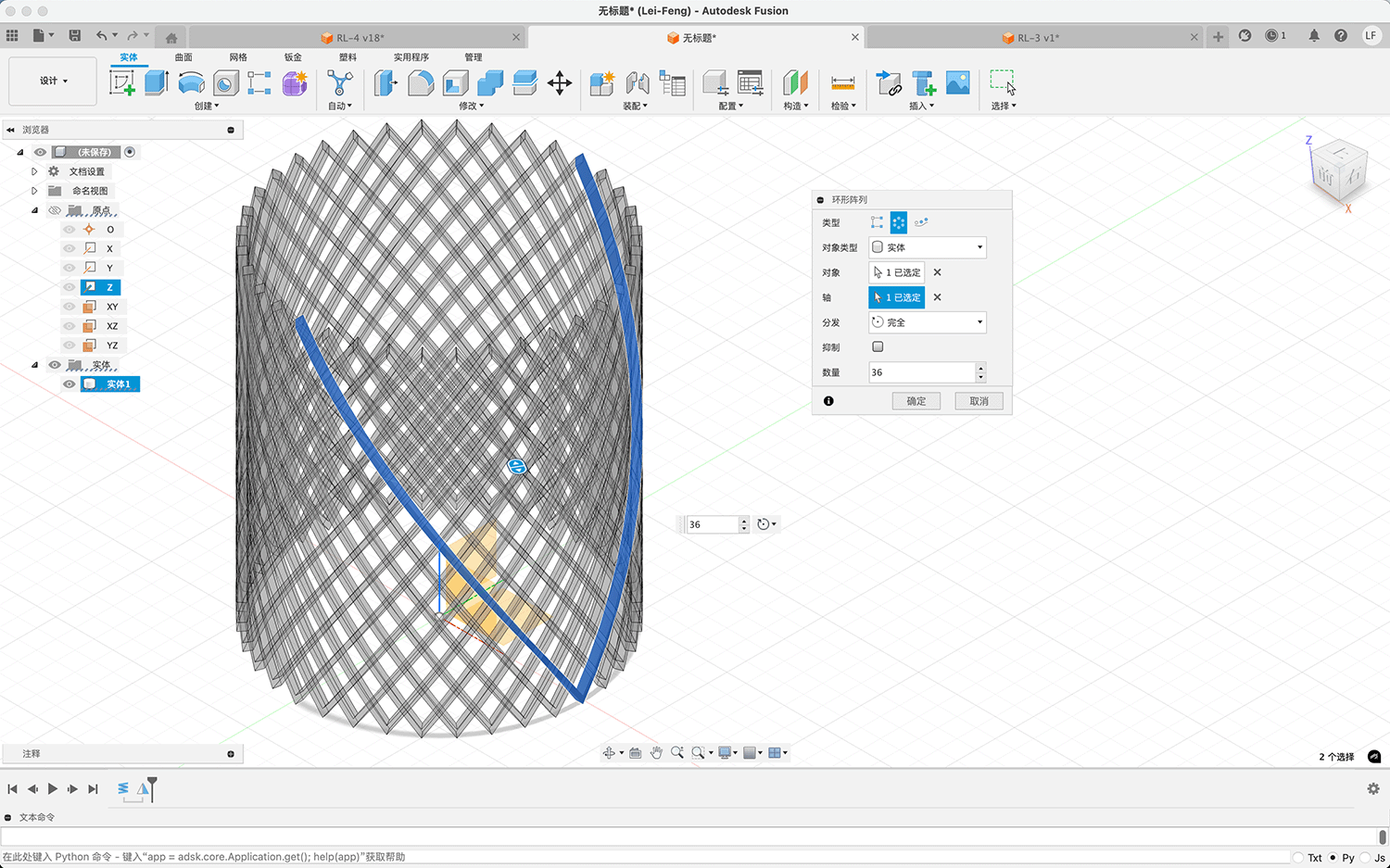Select the Txt radio button

coord(1298,858)
